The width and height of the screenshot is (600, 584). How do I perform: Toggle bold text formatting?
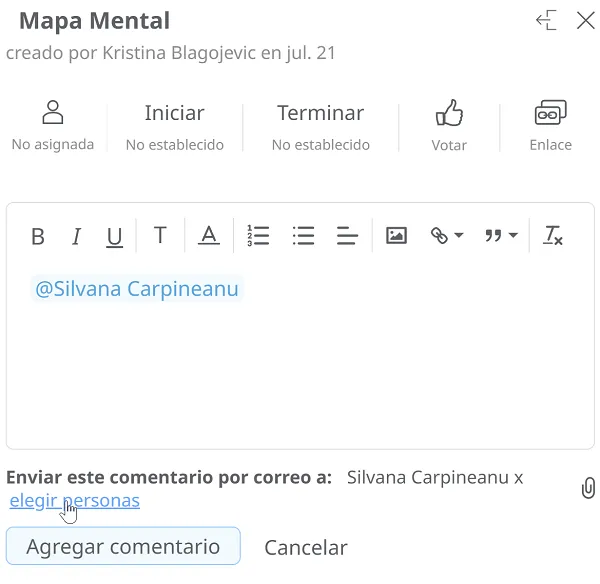[x=38, y=236]
